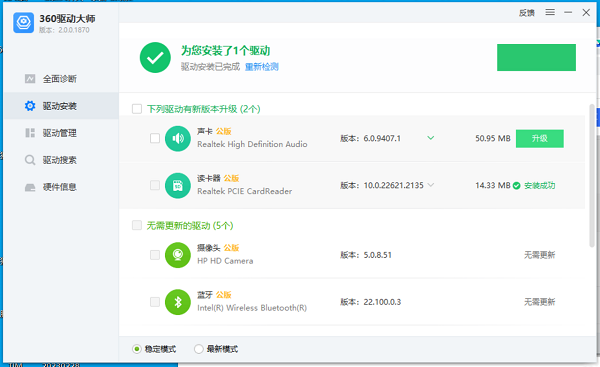Select 驱动安装 in the sidebar

[61, 106]
